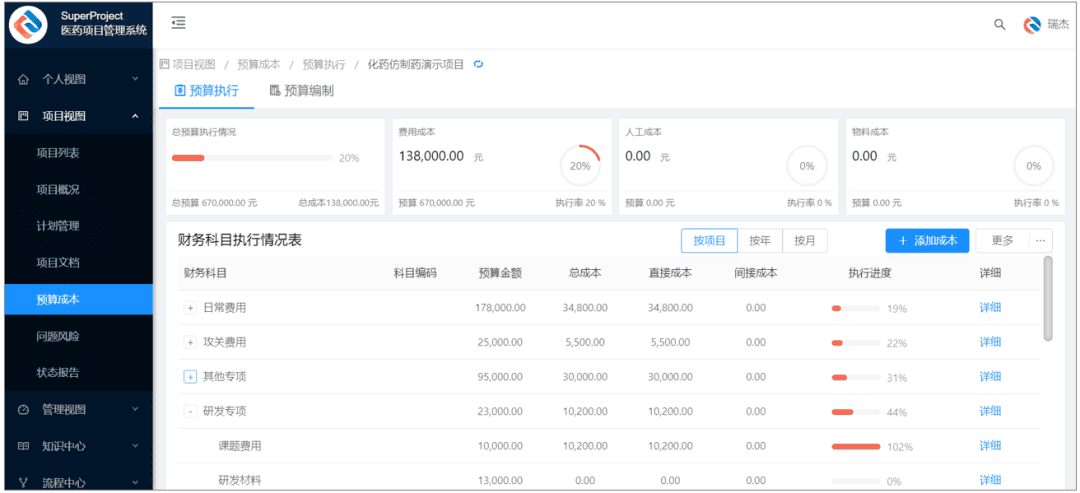The image size is (1080, 493).
Task: Expand the 流程中心 menu chevron
Action: pyautogui.click(x=135, y=483)
